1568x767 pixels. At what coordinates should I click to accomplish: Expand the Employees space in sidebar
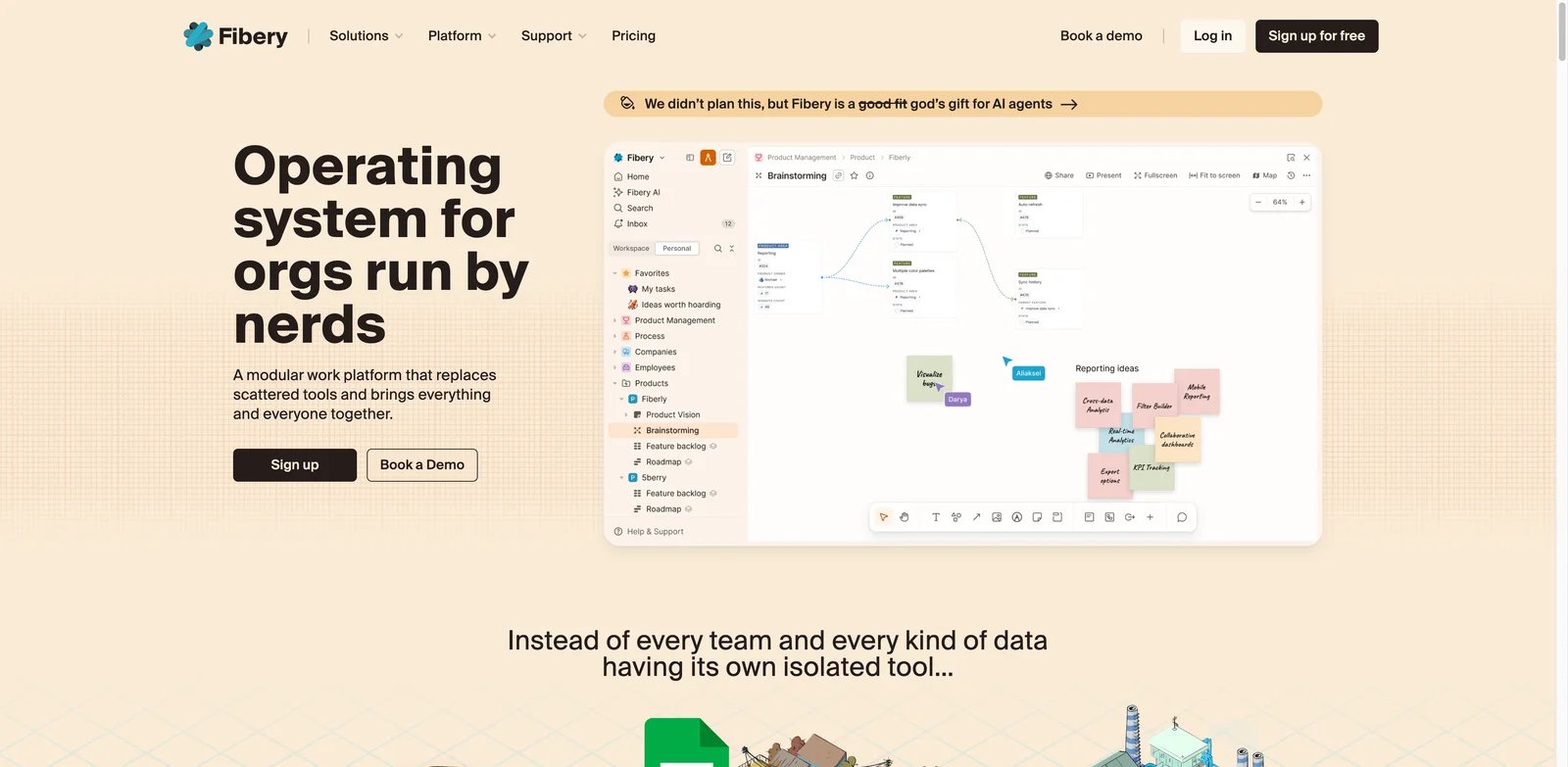click(615, 368)
